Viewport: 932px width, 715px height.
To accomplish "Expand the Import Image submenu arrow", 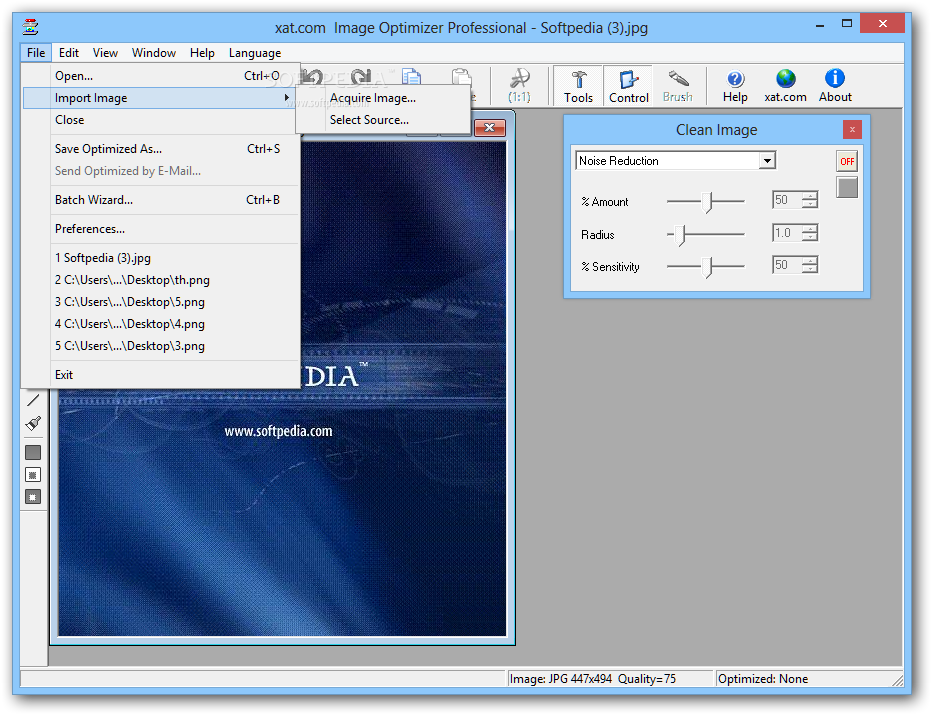I will [286, 97].
